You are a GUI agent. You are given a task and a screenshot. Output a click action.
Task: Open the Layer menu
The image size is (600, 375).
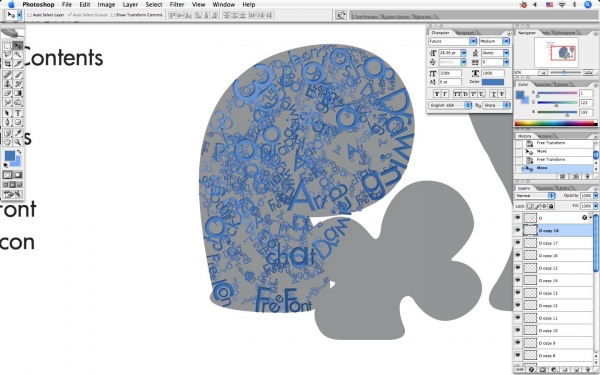point(130,5)
